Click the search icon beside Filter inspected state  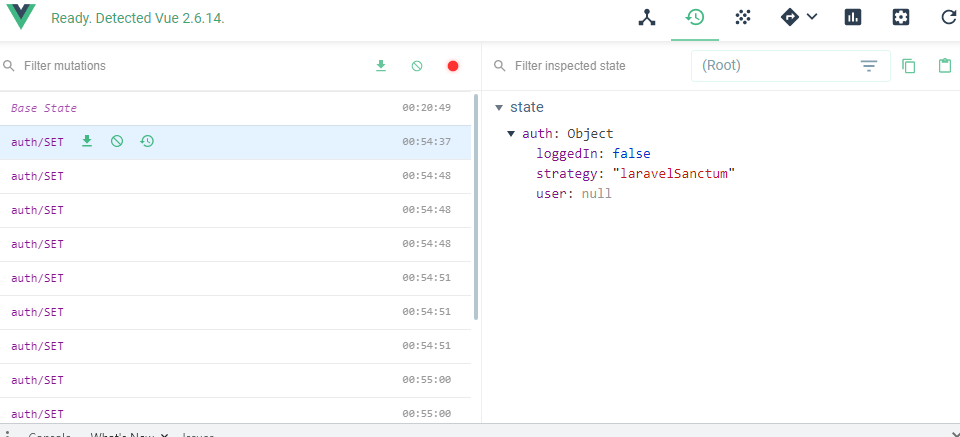pos(500,65)
